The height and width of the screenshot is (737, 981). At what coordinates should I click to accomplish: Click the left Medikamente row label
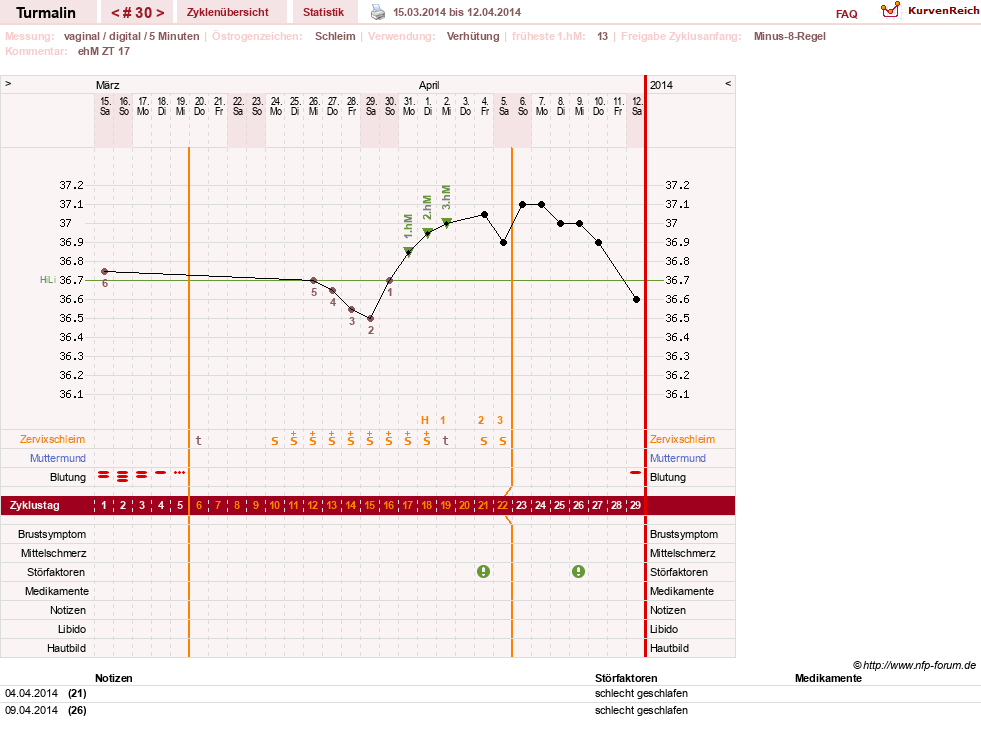coord(57,591)
